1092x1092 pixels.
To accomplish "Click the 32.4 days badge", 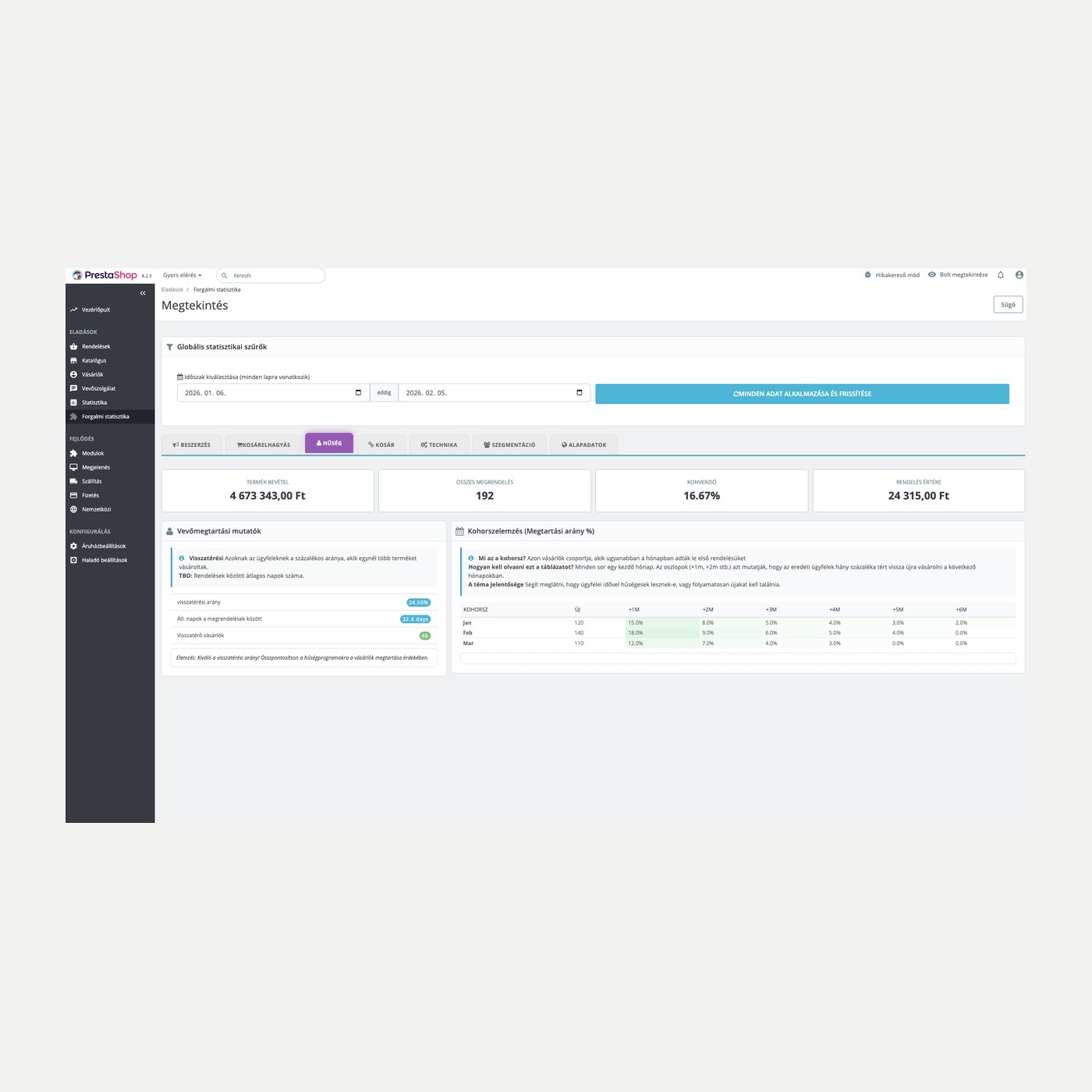I will tap(415, 619).
